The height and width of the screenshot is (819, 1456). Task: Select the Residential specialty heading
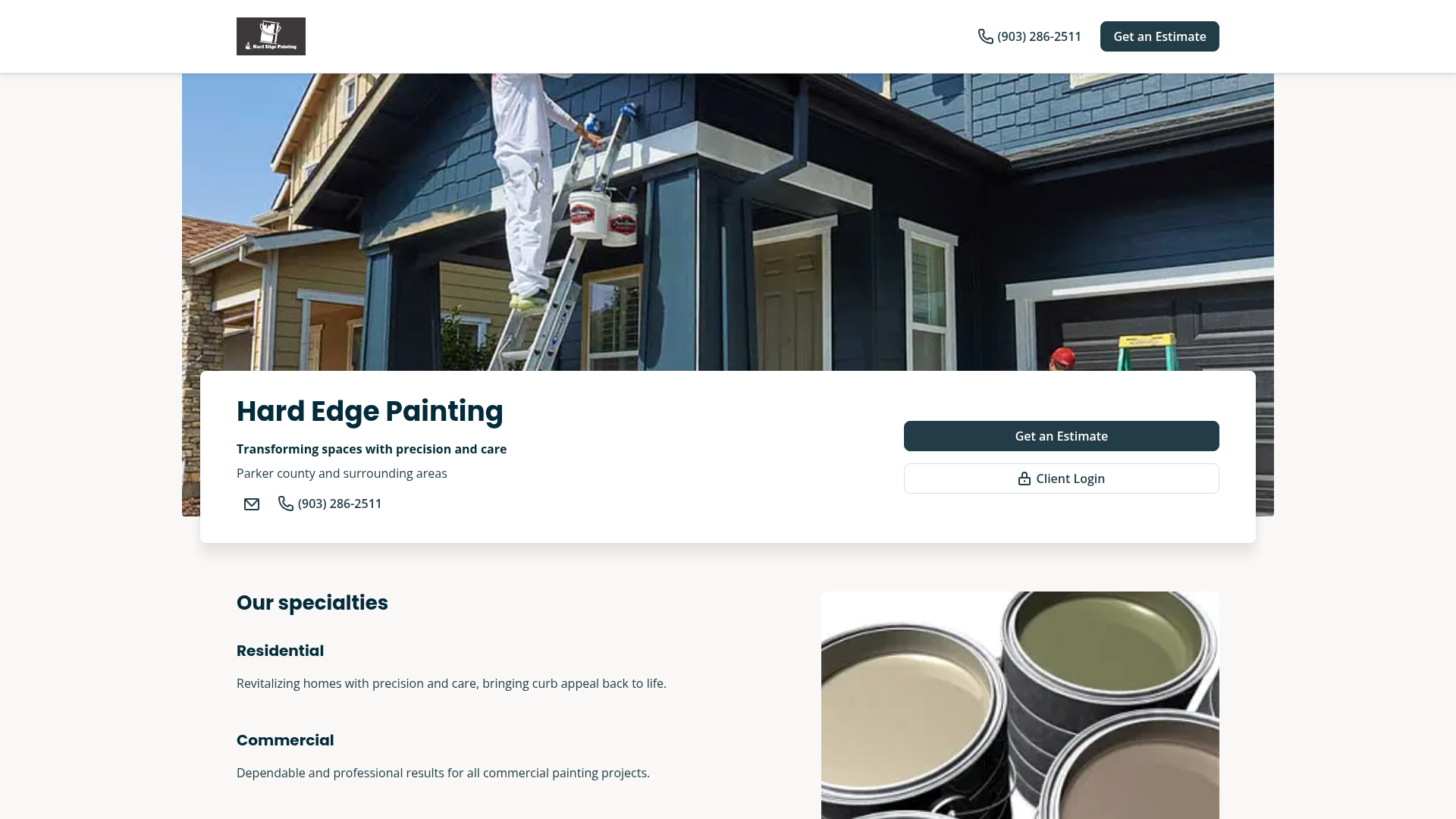(280, 651)
